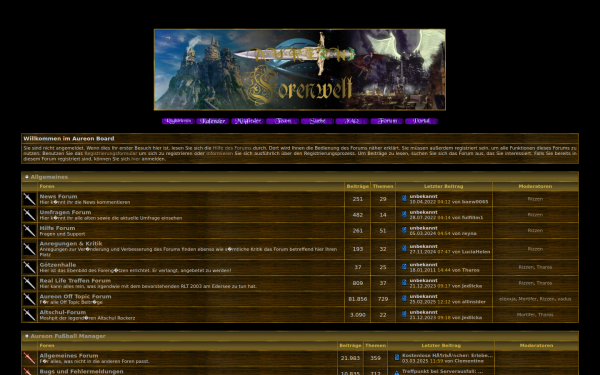This screenshot has height=375, width=600.
Task: Open the Götzenhalle forum
Action: point(58,264)
